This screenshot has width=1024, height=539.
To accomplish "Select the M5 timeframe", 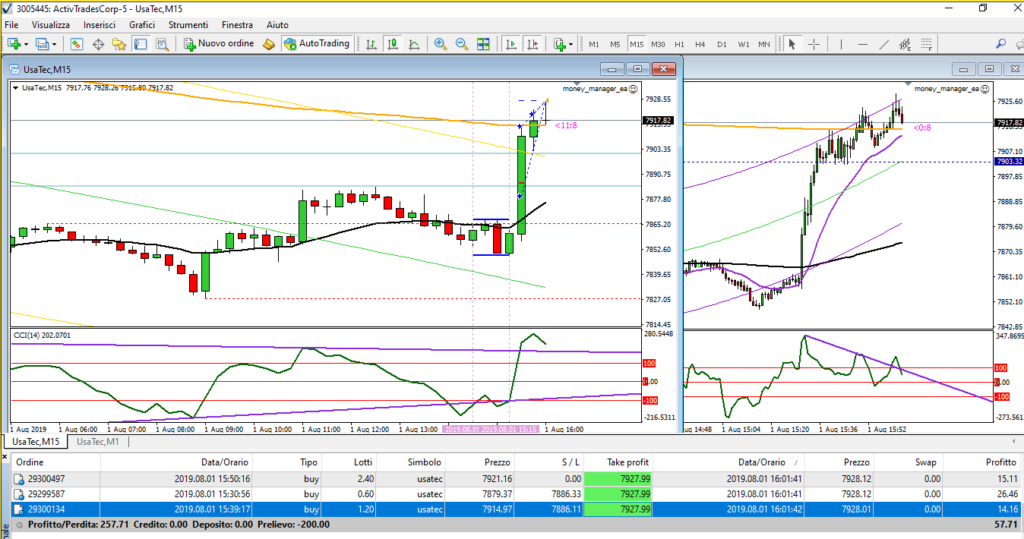I will pos(615,44).
